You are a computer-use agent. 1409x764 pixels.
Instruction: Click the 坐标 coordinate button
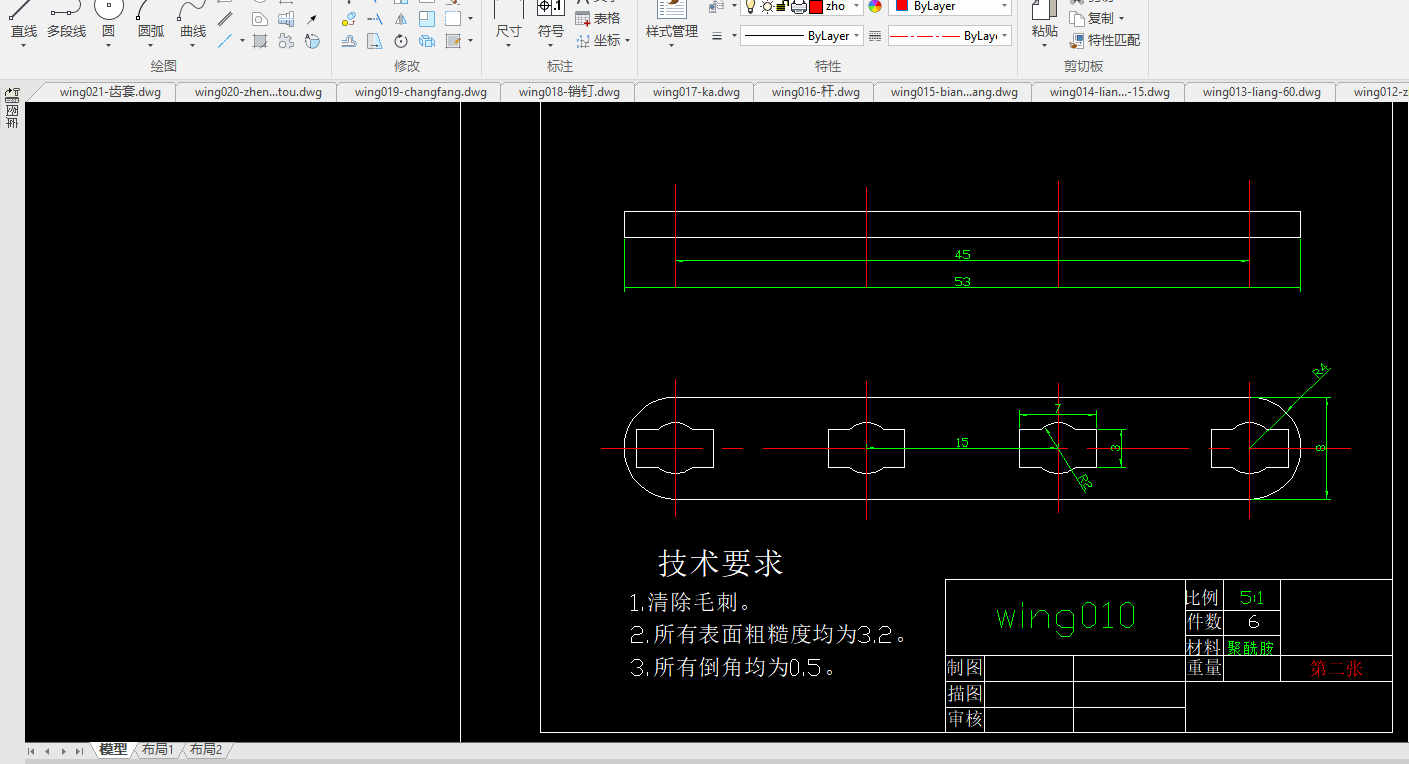(598, 41)
